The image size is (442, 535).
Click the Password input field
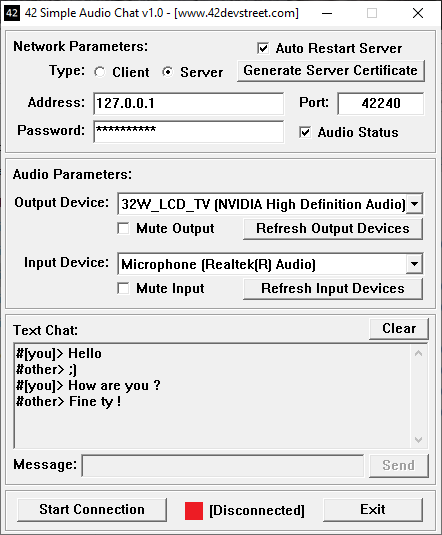[x=188, y=131]
